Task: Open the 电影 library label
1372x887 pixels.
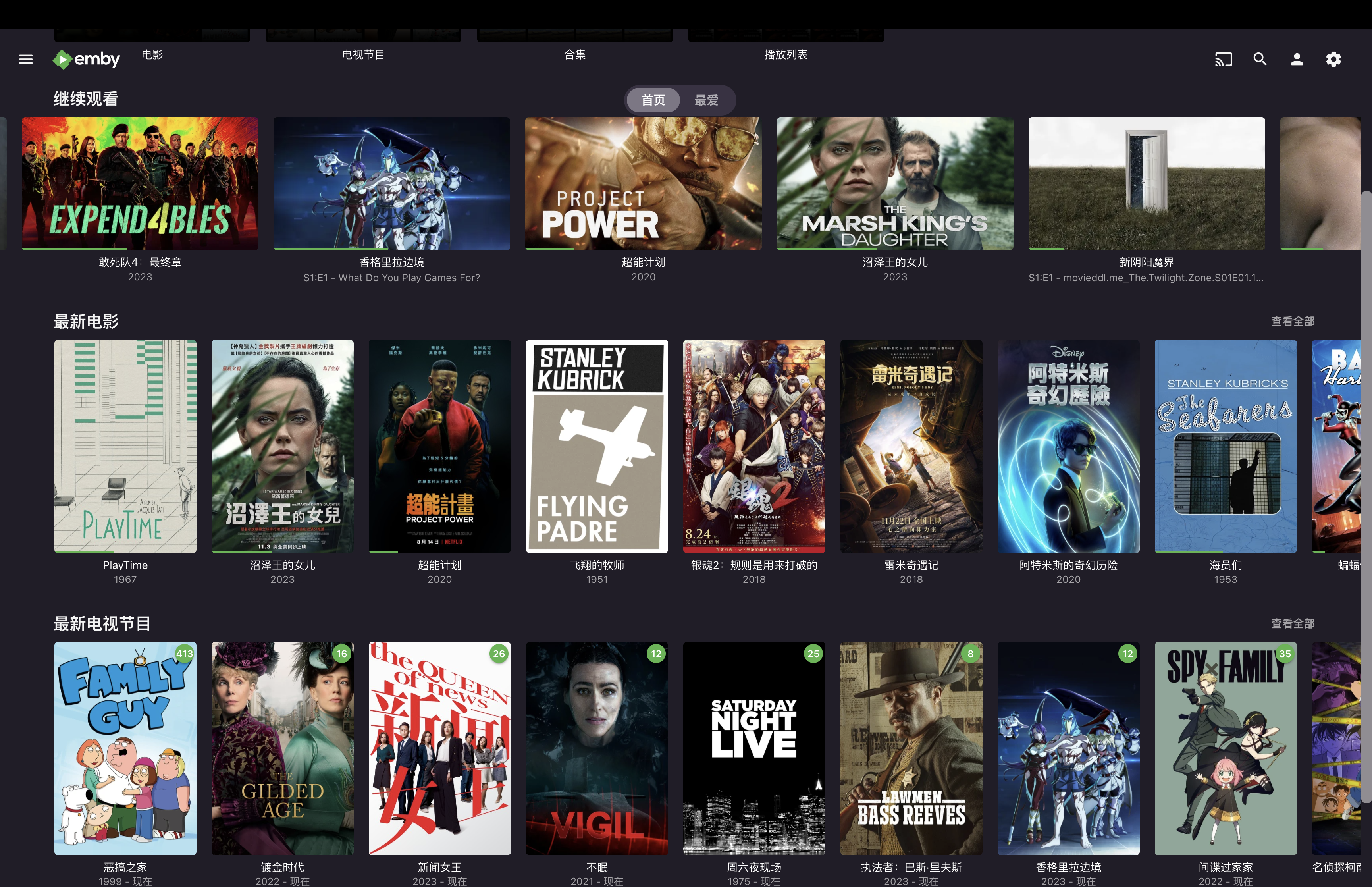Action: (x=152, y=55)
